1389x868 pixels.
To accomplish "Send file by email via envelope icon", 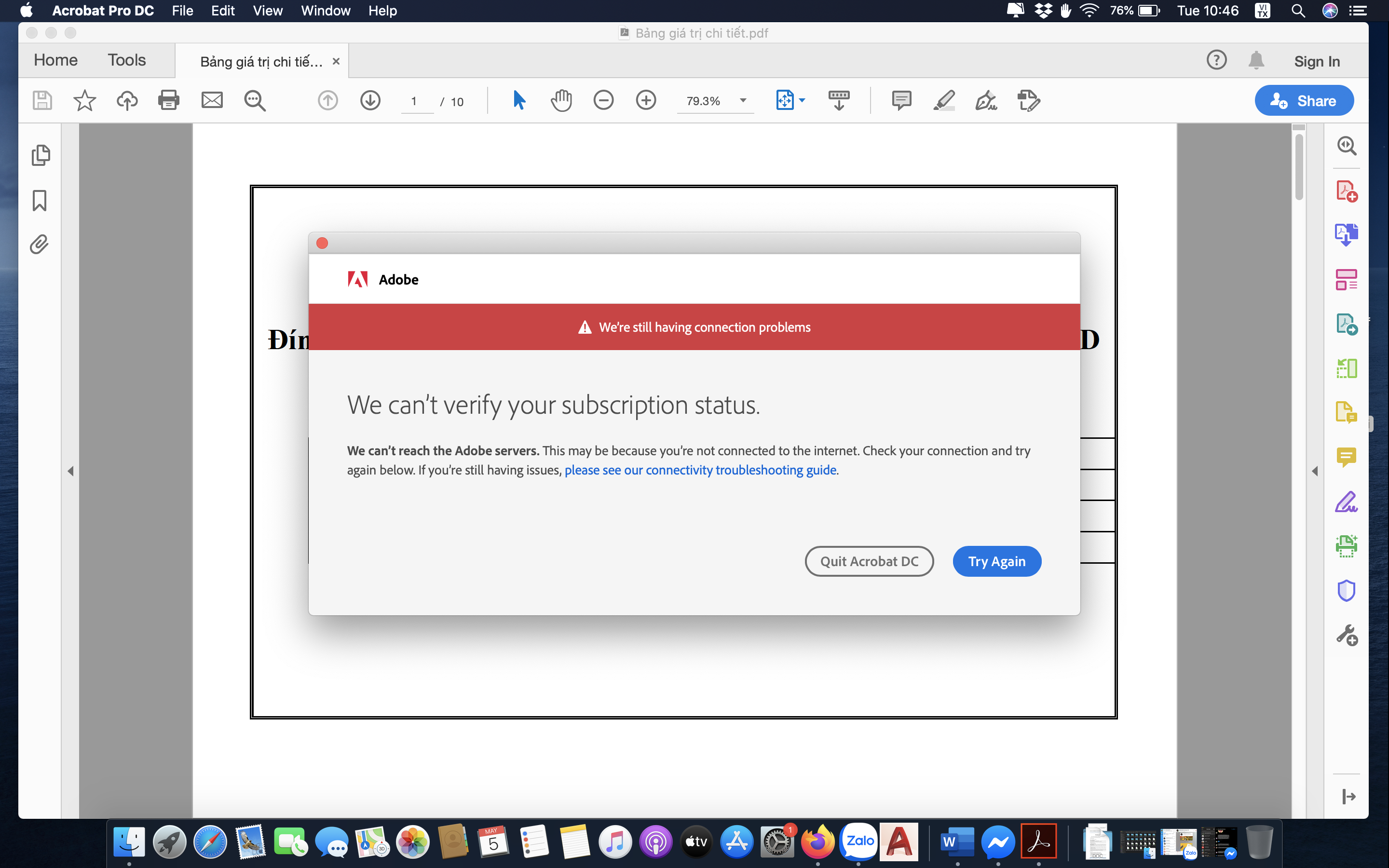I will 212,100.
